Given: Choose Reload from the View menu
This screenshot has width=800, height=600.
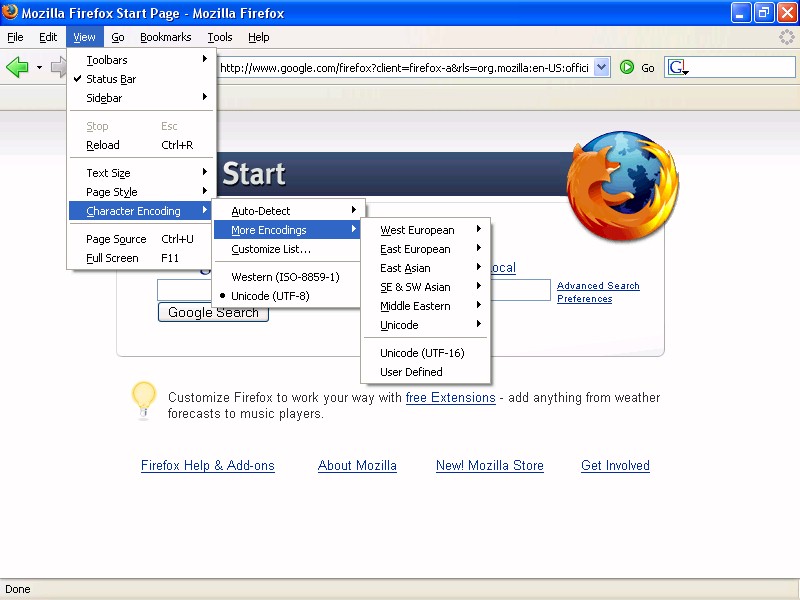Looking at the screenshot, I should pyautogui.click(x=142, y=145).
